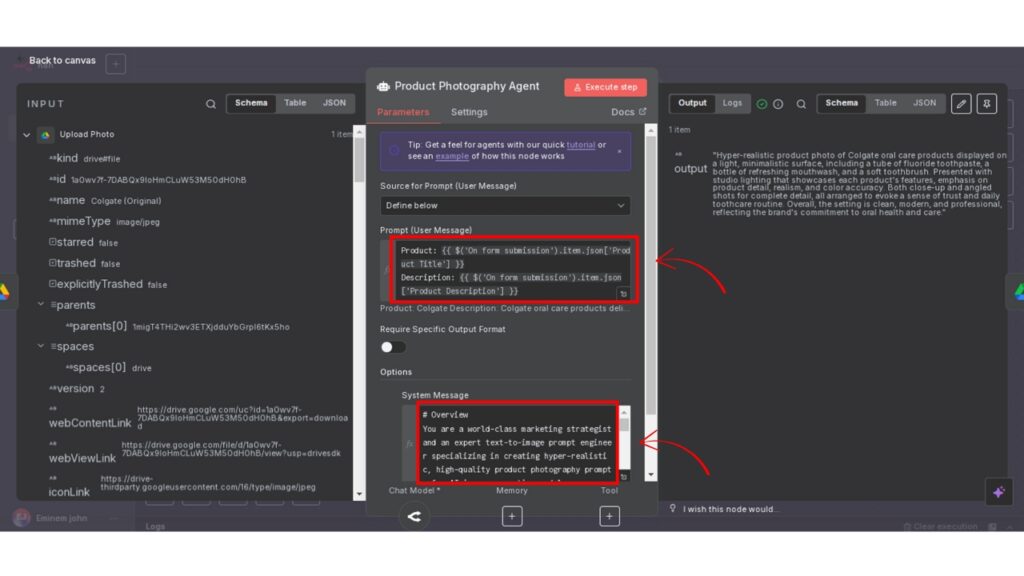Pin the output data with pin icon
The height and width of the screenshot is (576, 1024).
[988, 103]
